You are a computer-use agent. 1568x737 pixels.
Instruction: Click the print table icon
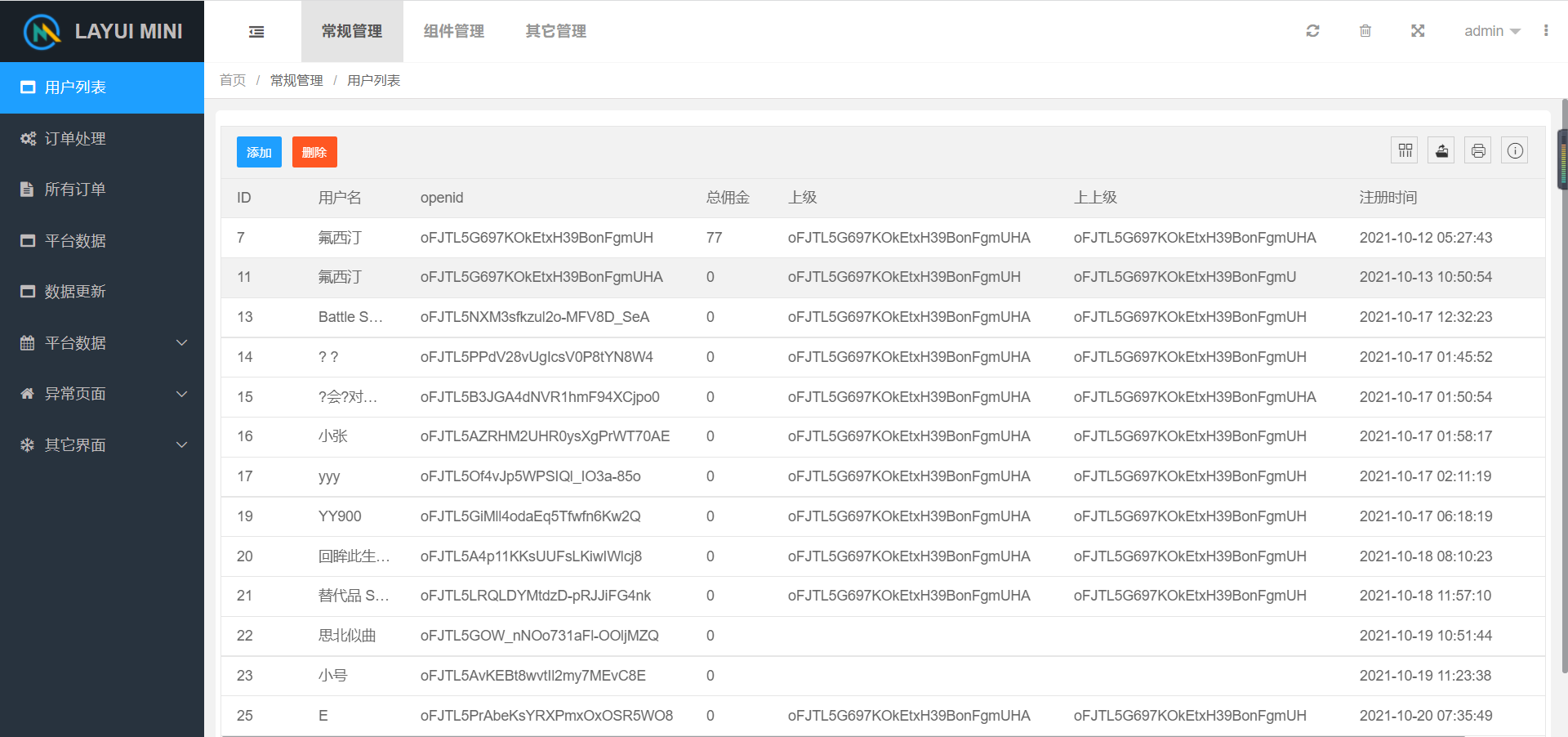(1478, 150)
